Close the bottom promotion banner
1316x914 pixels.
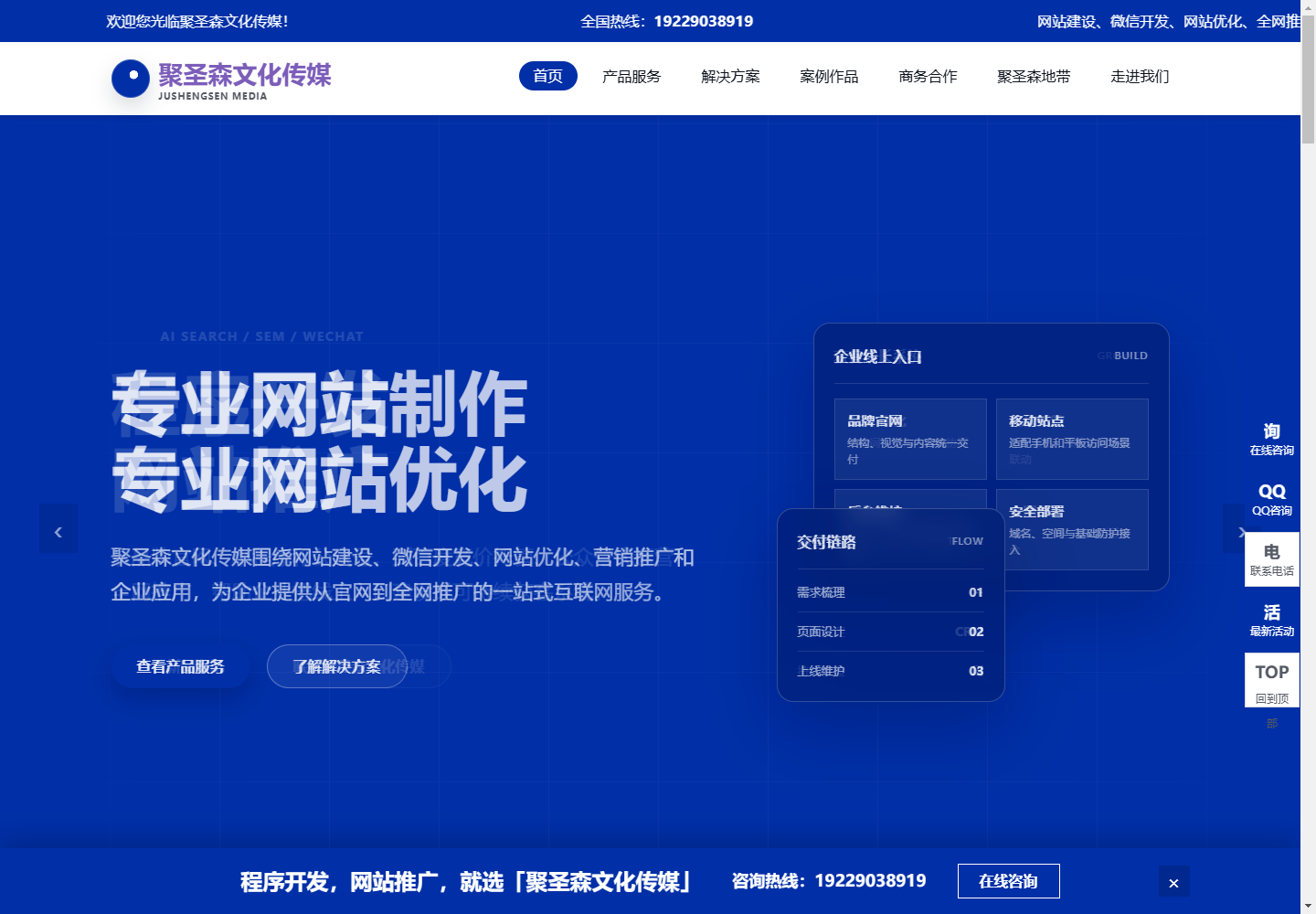point(1174,882)
